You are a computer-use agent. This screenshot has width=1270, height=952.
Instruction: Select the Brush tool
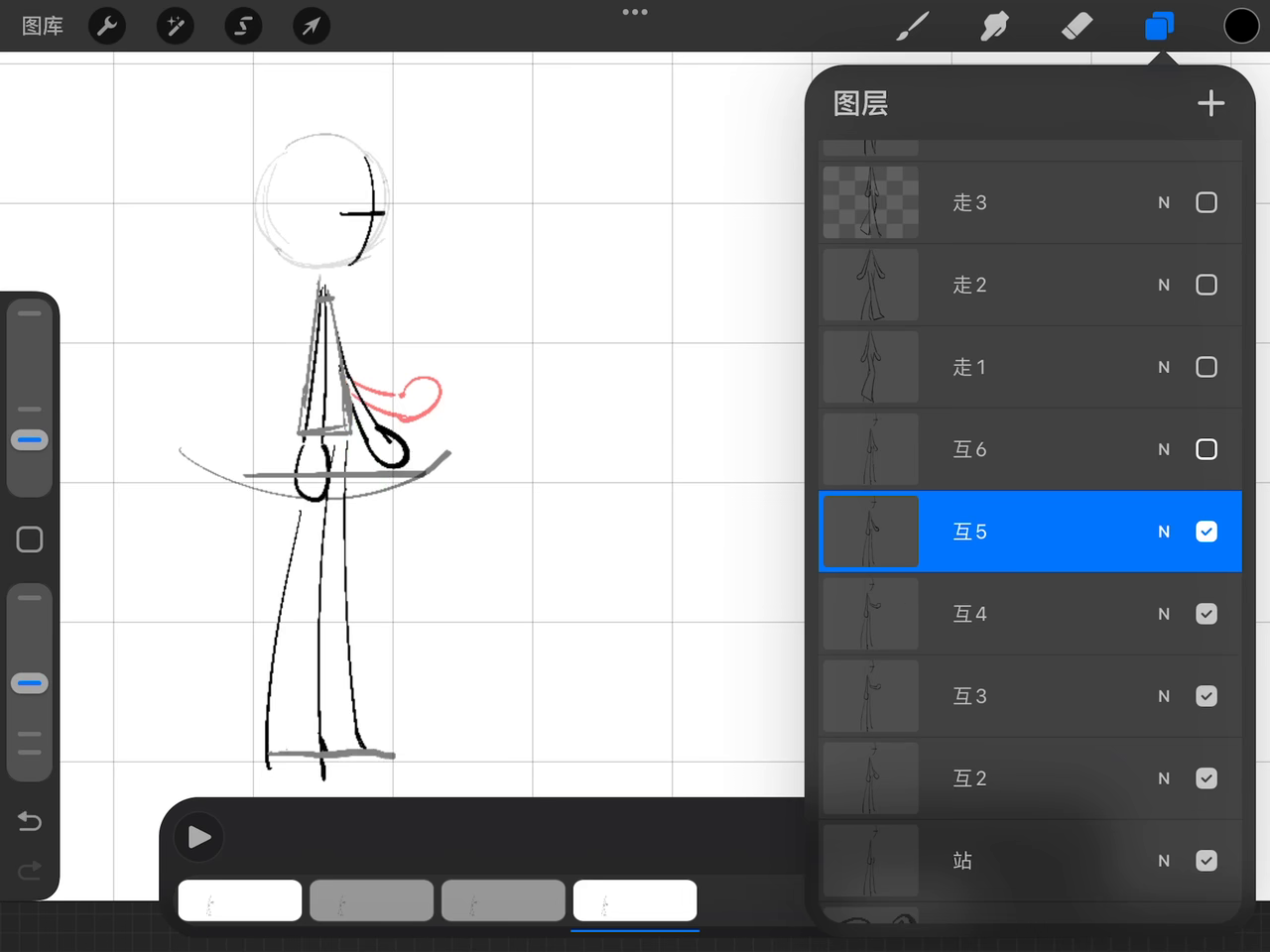click(x=912, y=26)
